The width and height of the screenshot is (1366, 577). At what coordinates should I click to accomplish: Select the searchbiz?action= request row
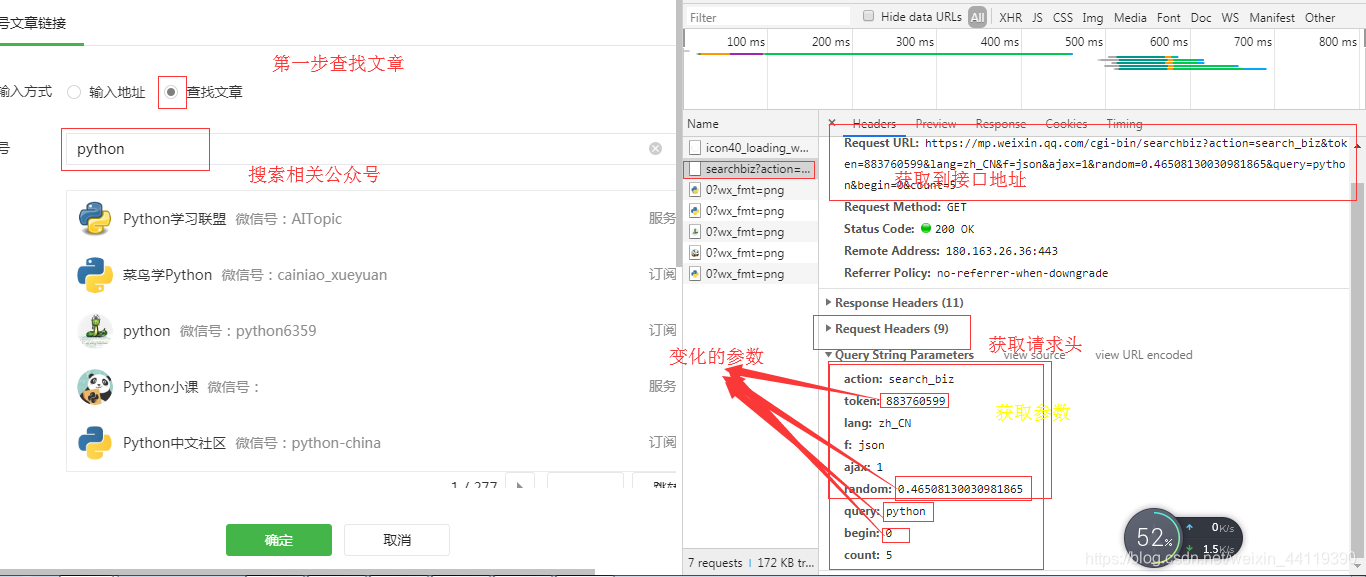(751, 169)
